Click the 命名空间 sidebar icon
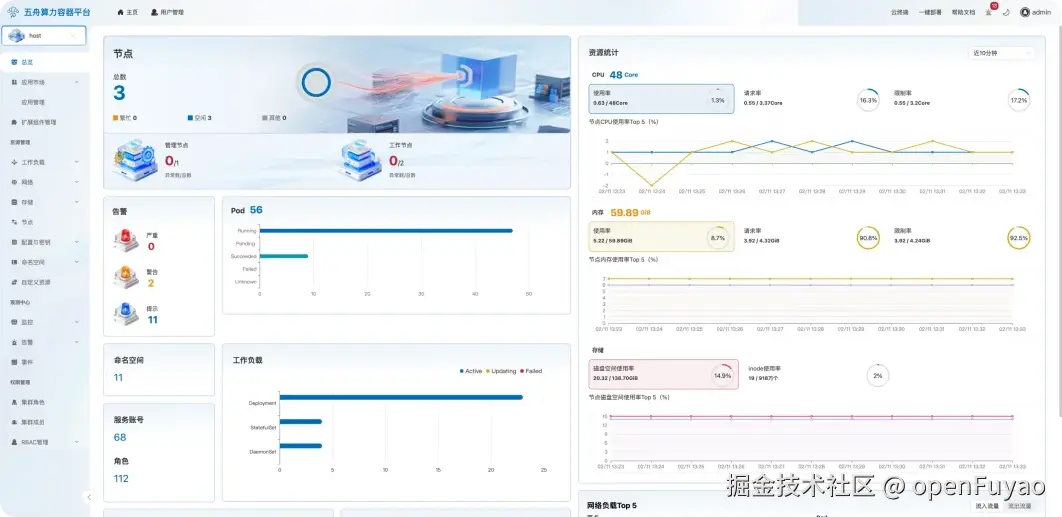1062x517 pixels. point(14,262)
